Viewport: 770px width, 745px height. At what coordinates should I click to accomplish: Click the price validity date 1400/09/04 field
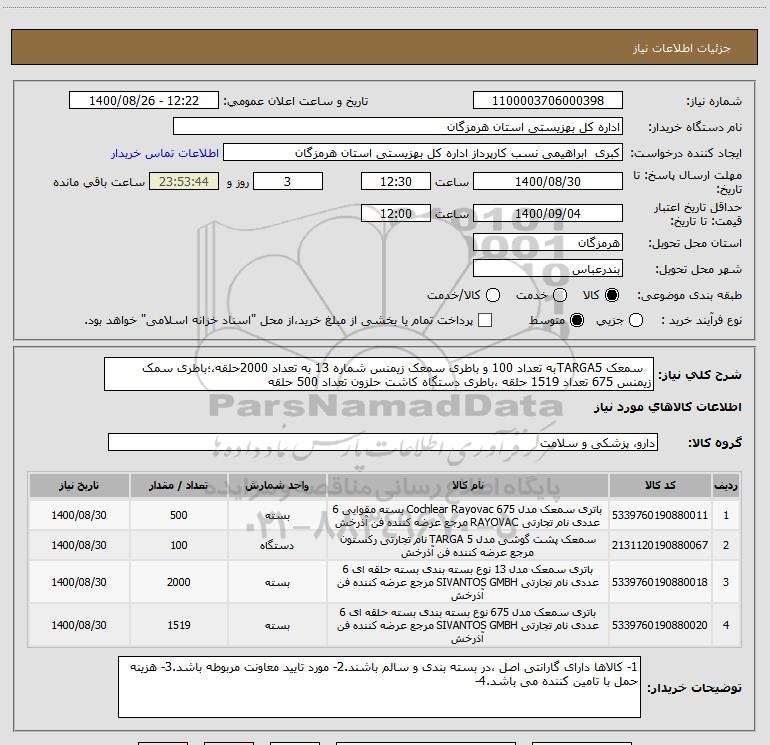(548, 213)
